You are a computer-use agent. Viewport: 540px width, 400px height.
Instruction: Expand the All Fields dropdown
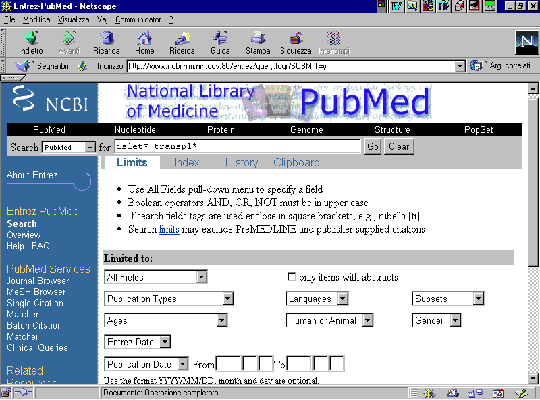[x=156, y=277]
